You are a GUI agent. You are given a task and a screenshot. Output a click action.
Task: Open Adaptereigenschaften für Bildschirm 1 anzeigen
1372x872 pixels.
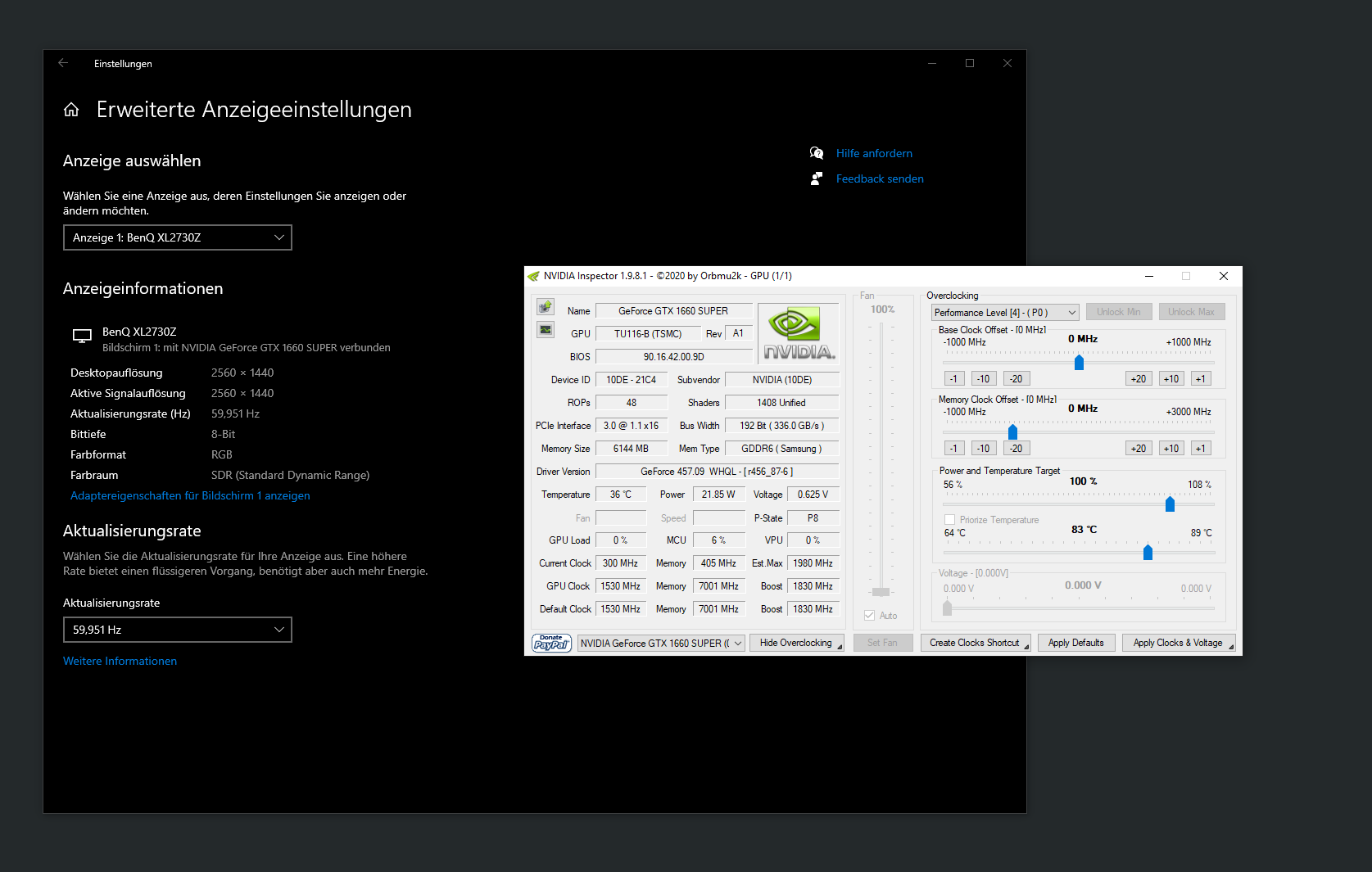[x=190, y=495]
